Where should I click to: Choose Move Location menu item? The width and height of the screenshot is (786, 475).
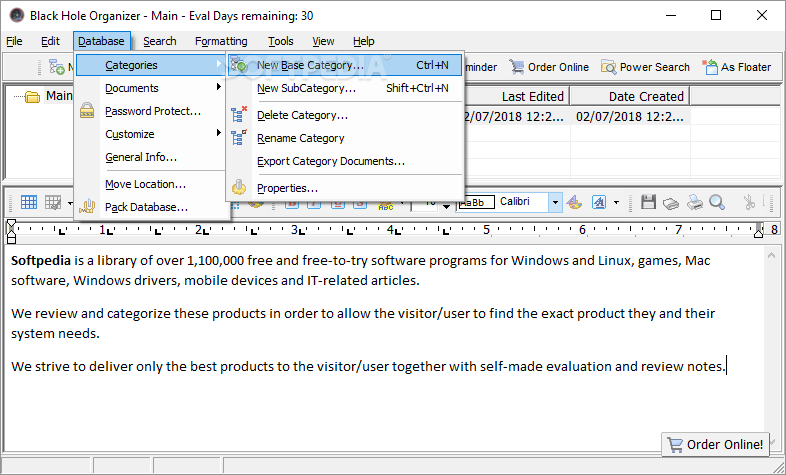[151, 184]
